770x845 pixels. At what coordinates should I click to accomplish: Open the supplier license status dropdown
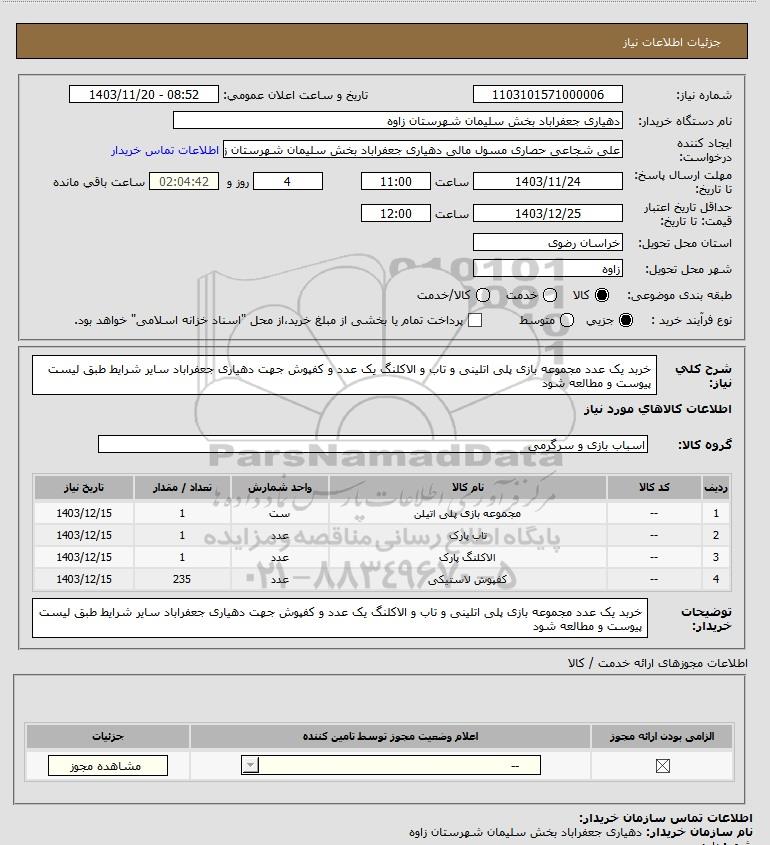click(x=391, y=765)
